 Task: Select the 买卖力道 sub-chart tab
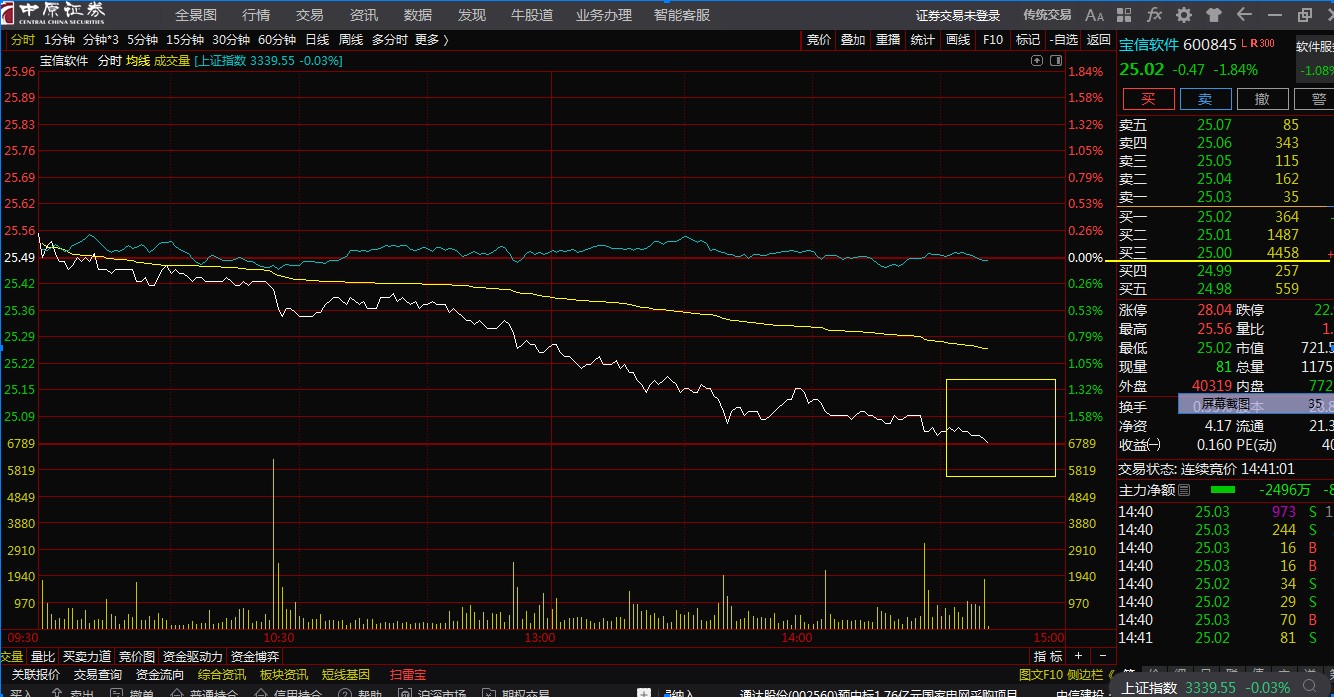pyautogui.click(x=87, y=657)
